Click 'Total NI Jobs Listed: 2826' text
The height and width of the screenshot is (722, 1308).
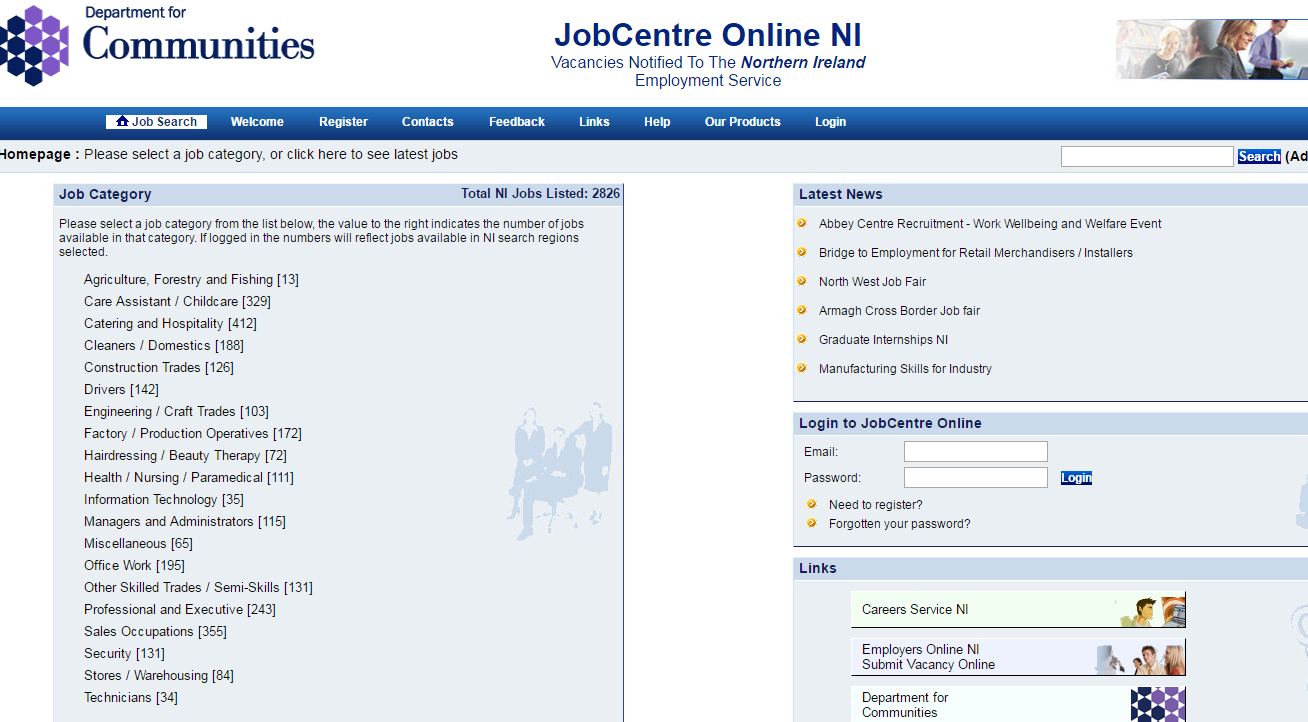pos(540,194)
